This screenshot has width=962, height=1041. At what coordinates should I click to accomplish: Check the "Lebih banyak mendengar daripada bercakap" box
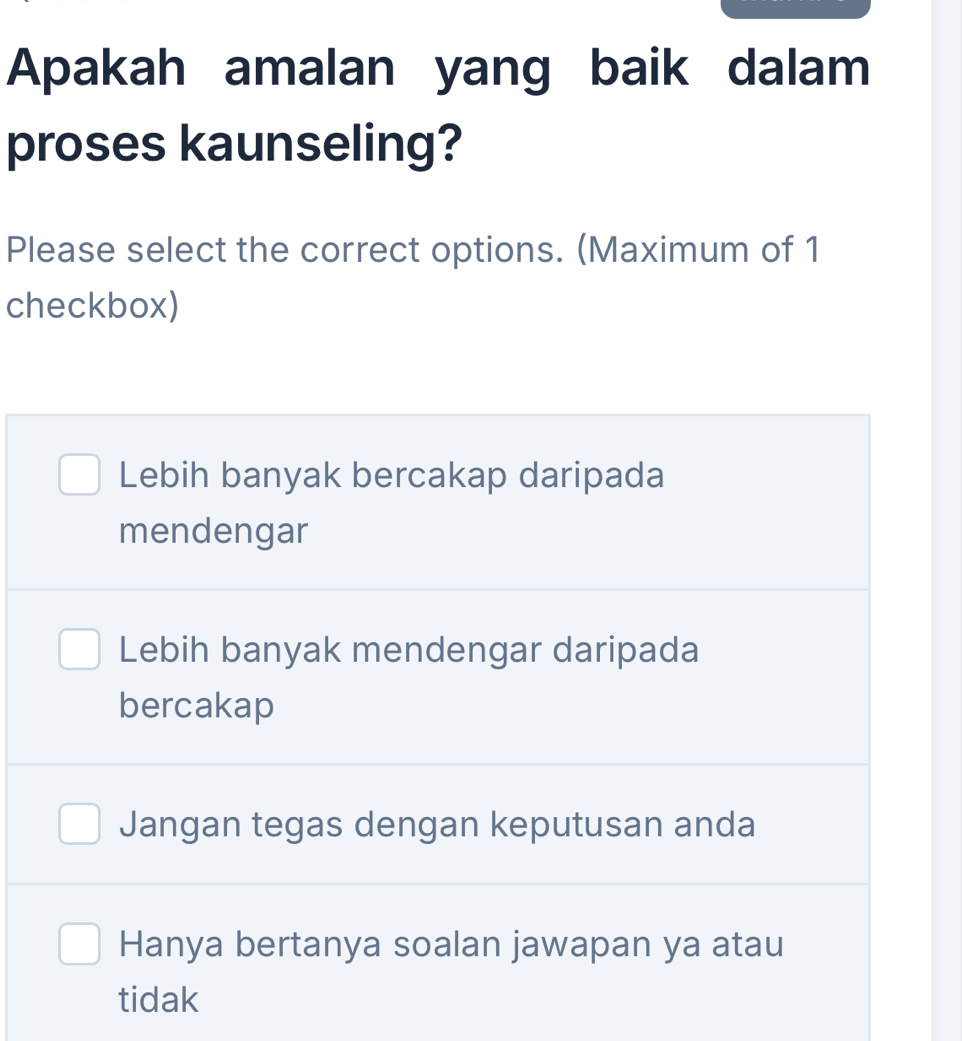(80, 650)
